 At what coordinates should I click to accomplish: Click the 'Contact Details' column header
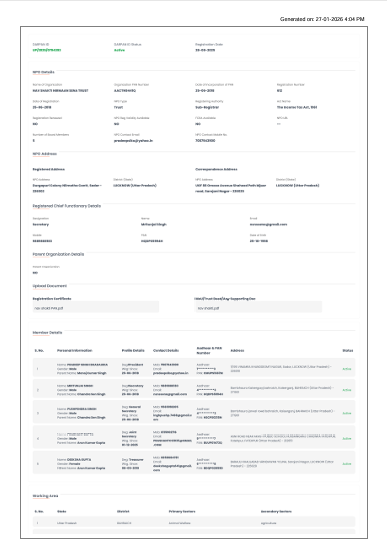click(166, 350)
